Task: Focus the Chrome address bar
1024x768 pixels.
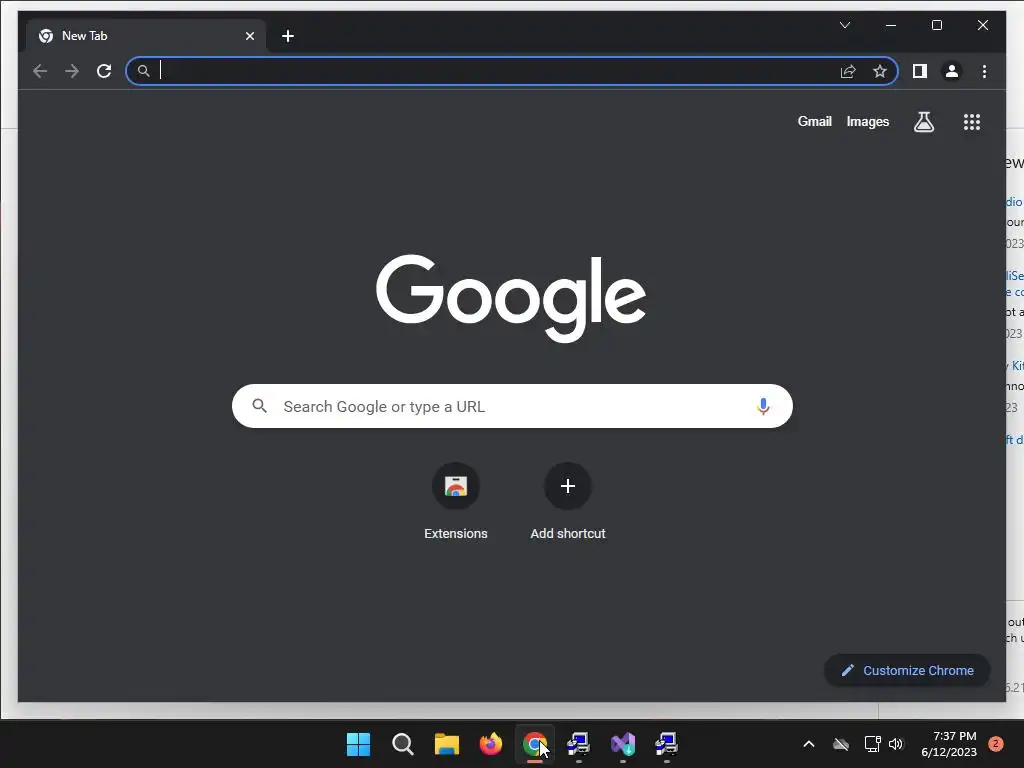Action: click(511, 71)
